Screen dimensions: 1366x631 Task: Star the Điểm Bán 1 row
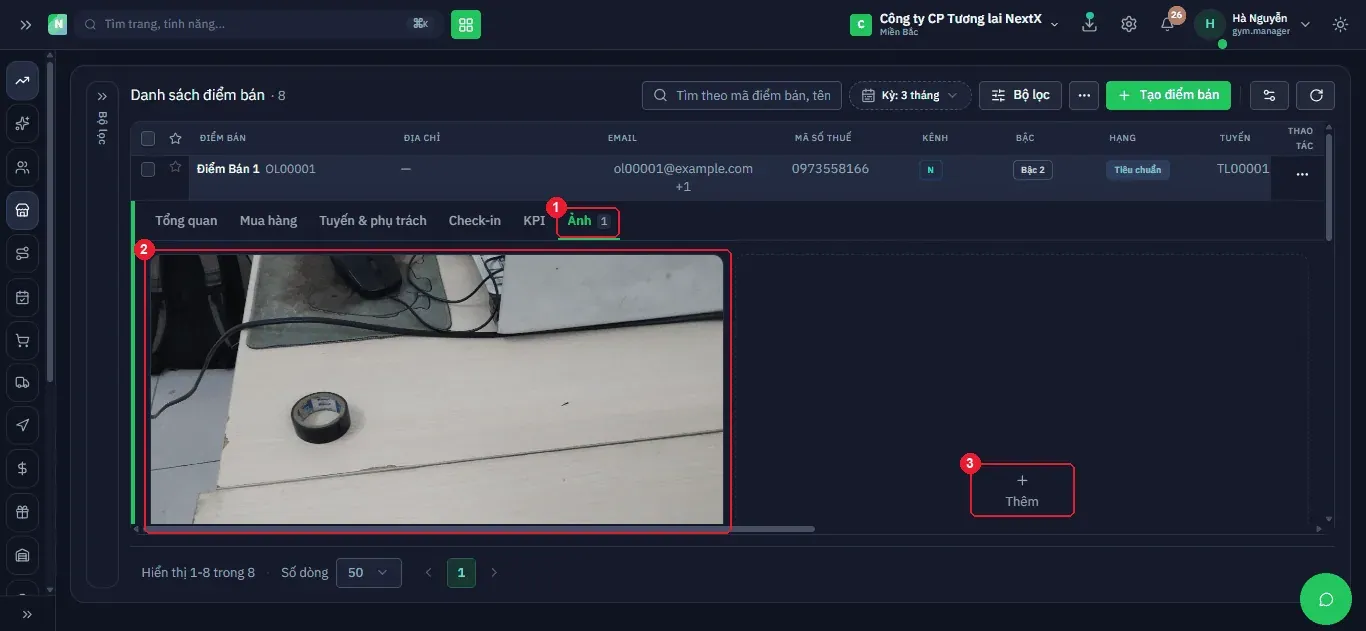tap(175, 168)
